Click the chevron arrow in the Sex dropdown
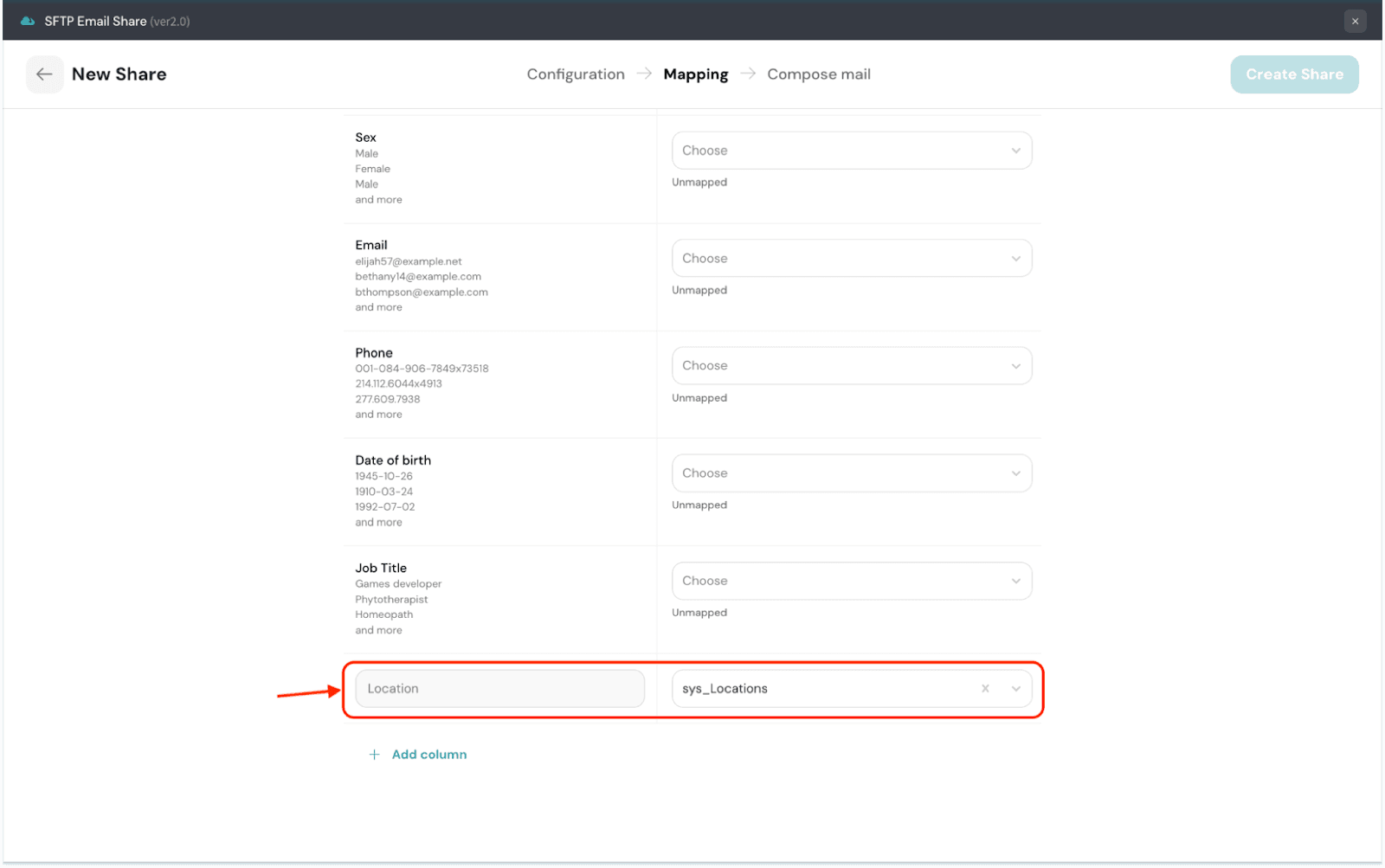The width and height of the screenshot is (1385, 868). (x=1016, y=151)
